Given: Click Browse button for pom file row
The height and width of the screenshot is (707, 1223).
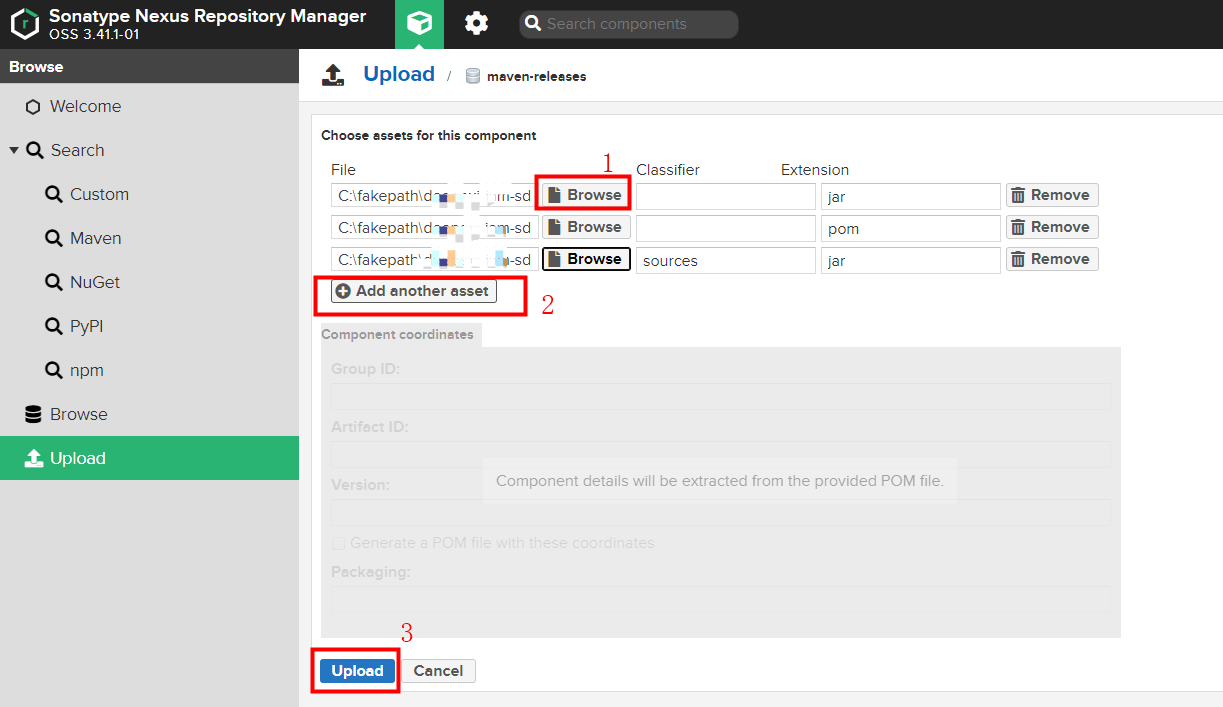Looking at the screenshot, I should click(586, 227).
